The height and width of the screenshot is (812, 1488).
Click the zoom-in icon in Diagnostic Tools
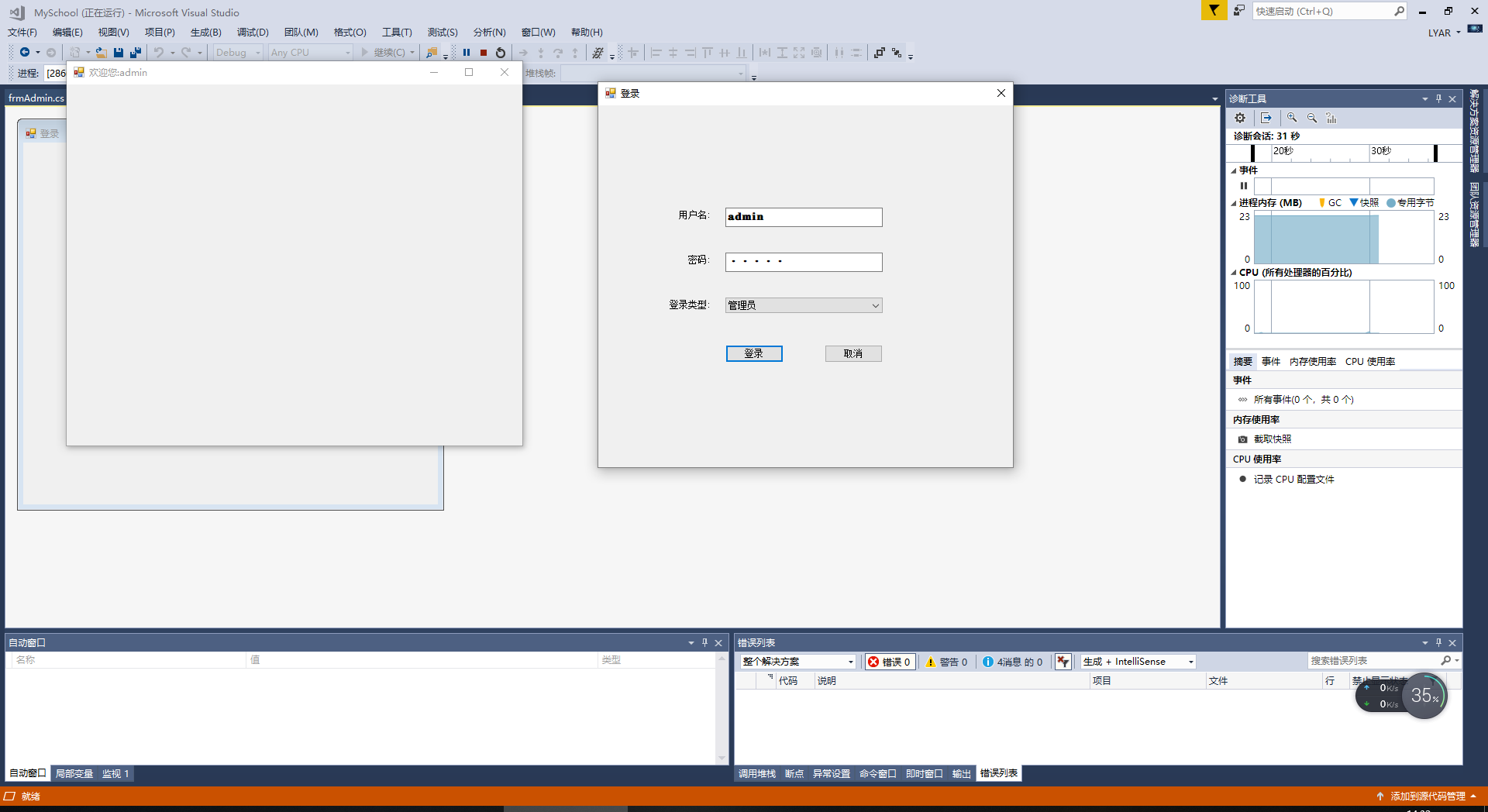[x=1291, y=117]
